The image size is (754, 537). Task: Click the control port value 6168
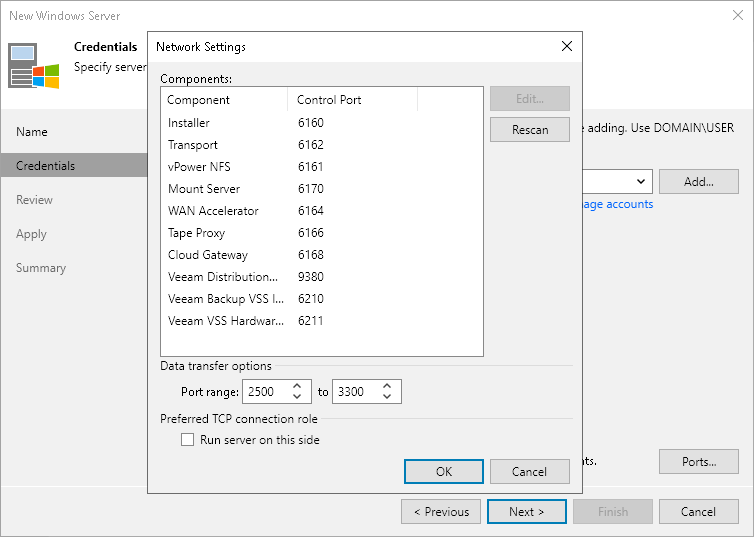(x=311, y=255)
